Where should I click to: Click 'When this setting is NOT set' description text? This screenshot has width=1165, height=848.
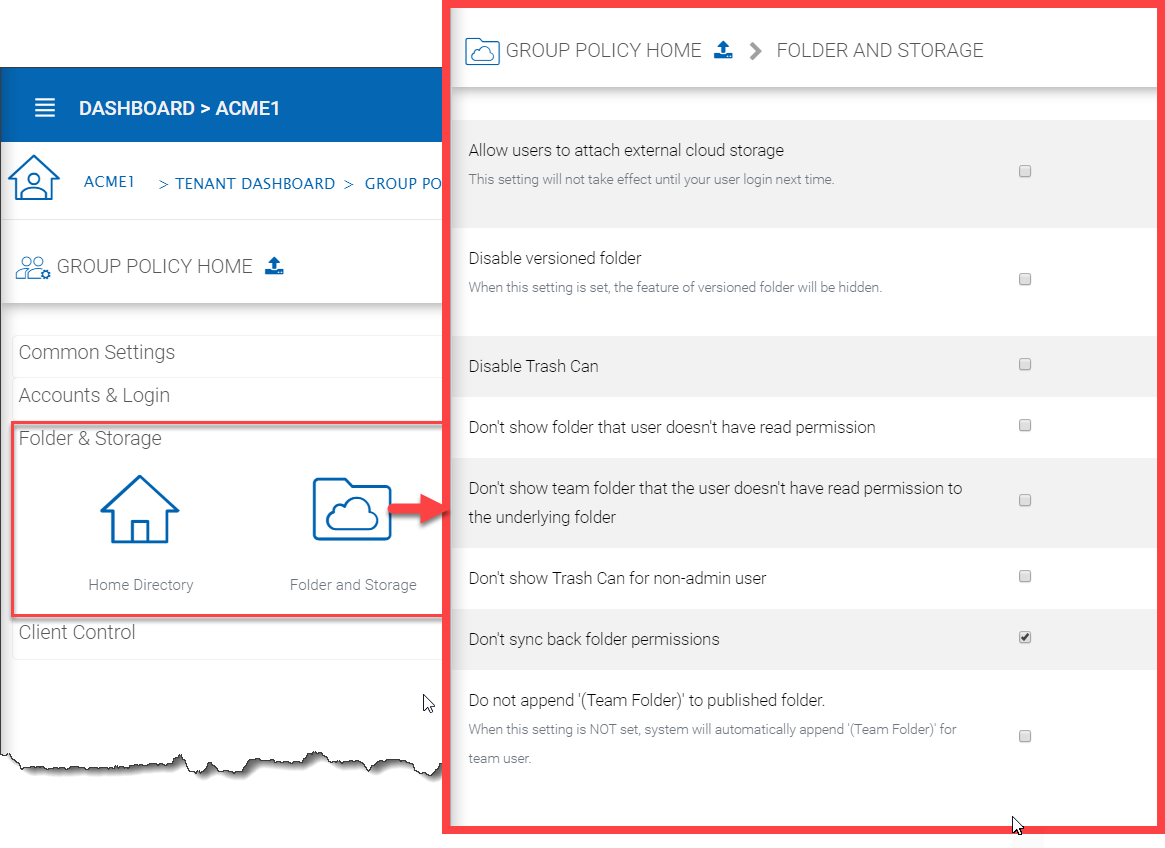(712, 743)
